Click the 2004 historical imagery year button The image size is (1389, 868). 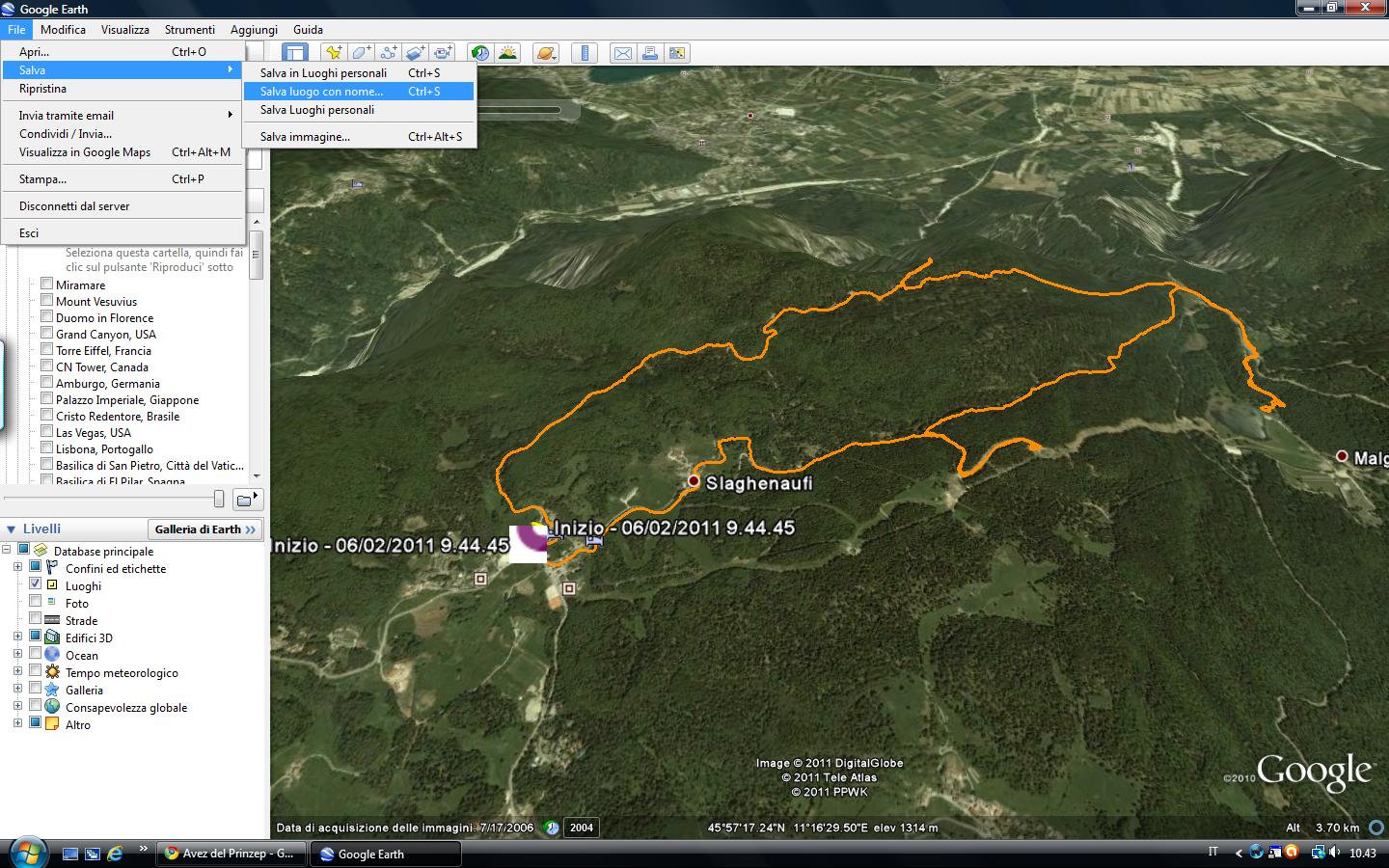coord(582,827)
